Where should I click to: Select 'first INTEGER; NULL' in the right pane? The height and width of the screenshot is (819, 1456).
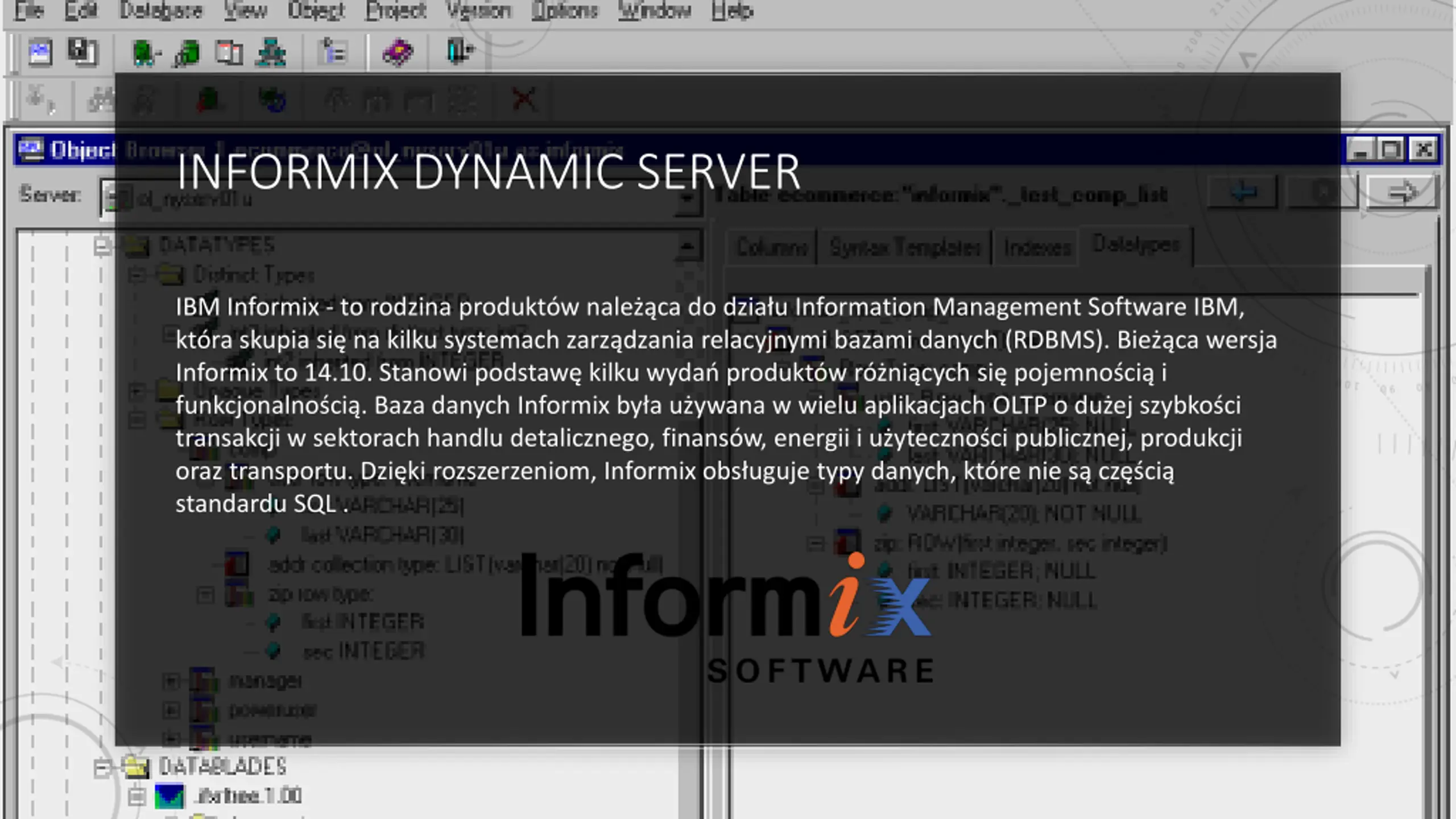click(x=1001, y=571)
